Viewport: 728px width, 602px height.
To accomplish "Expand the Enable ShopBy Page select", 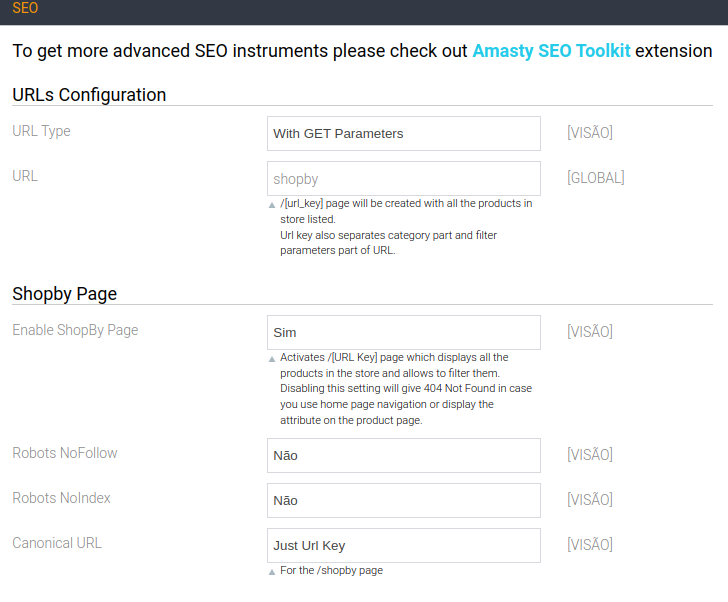I will pos(403,332).
